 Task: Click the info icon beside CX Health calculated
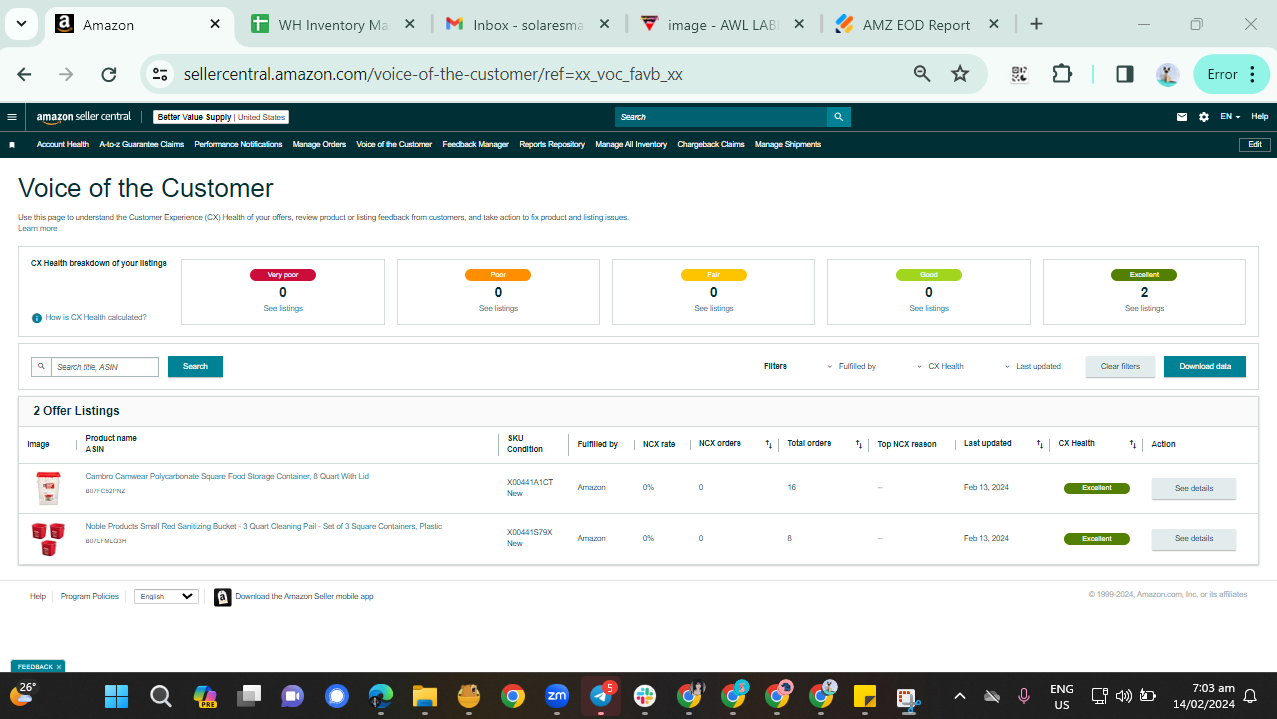pos(37,317)
